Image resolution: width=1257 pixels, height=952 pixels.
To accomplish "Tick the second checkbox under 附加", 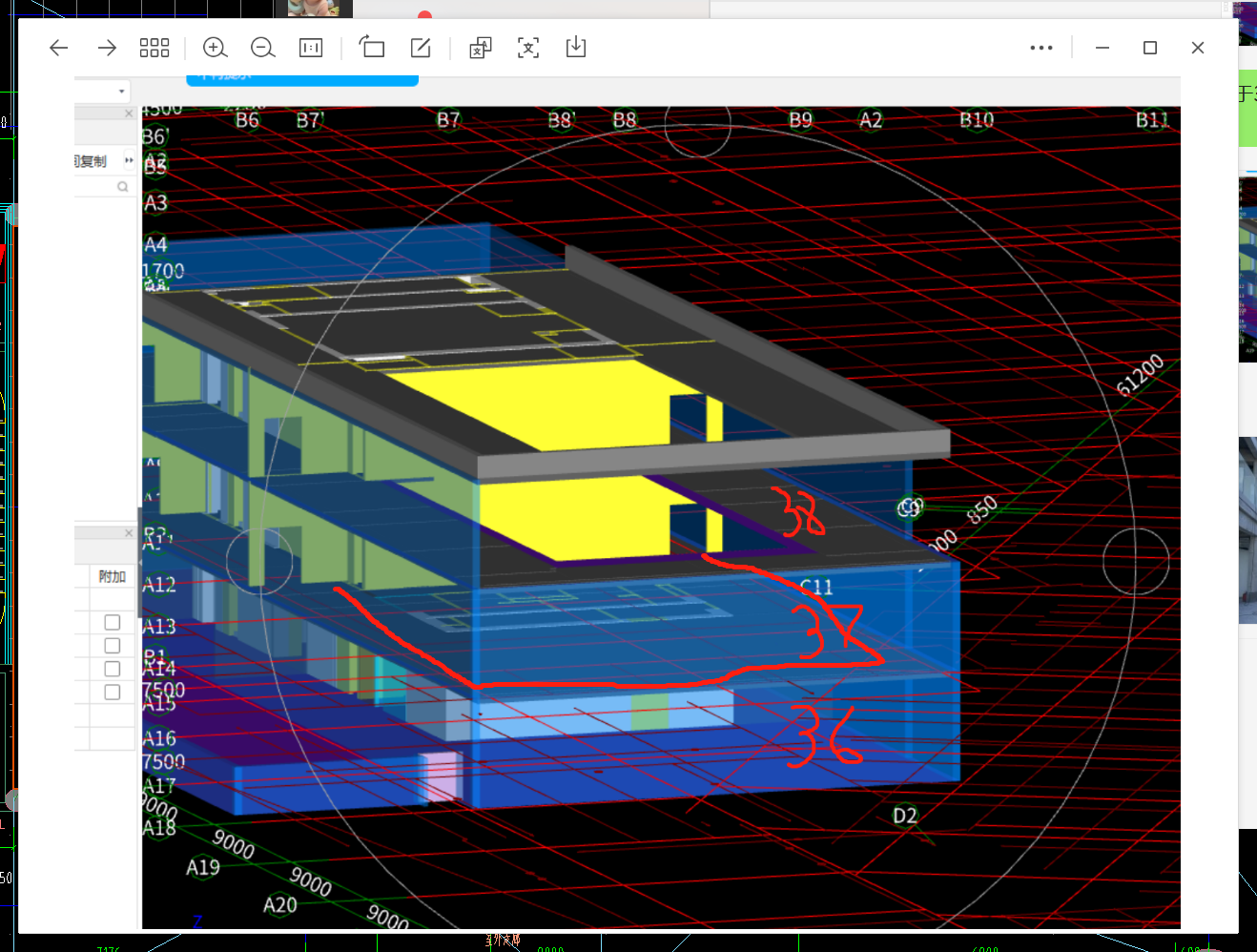I will 113,646.
